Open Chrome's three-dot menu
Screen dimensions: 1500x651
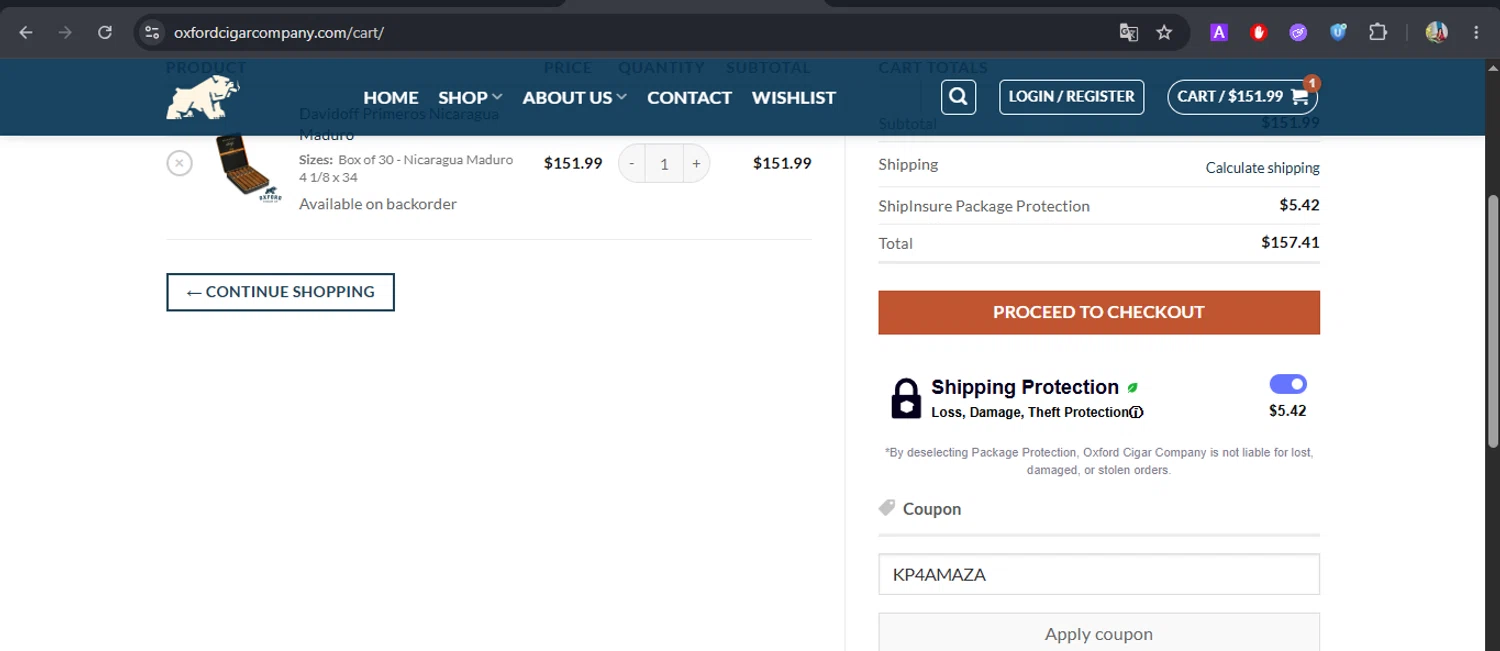[x=1476, y=32]
